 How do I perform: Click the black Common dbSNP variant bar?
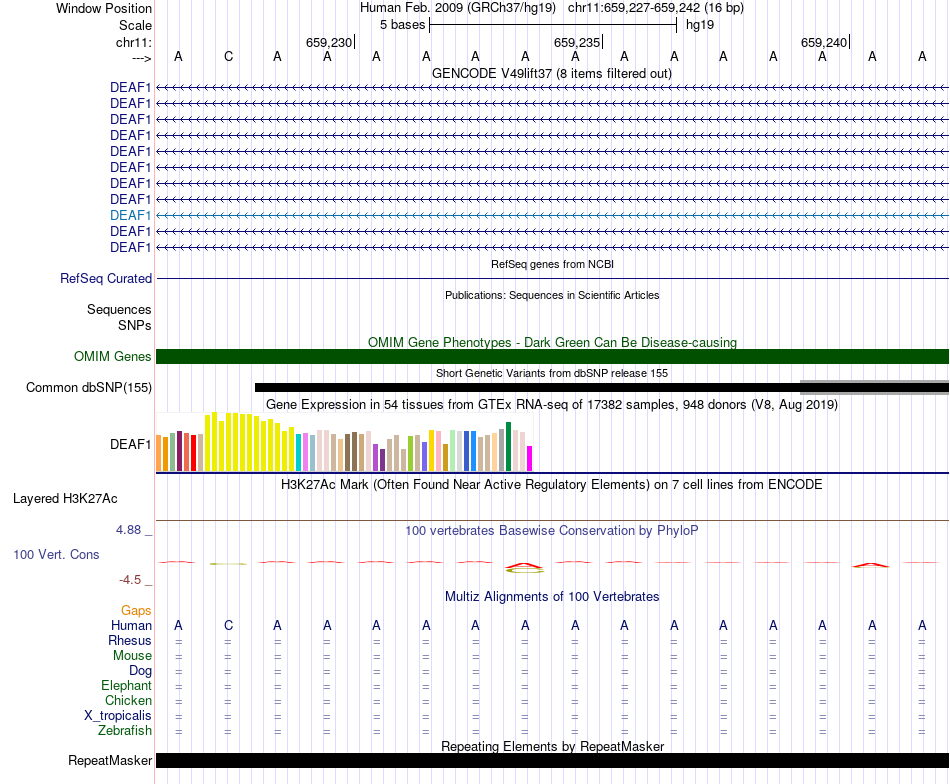coord(527,388)
